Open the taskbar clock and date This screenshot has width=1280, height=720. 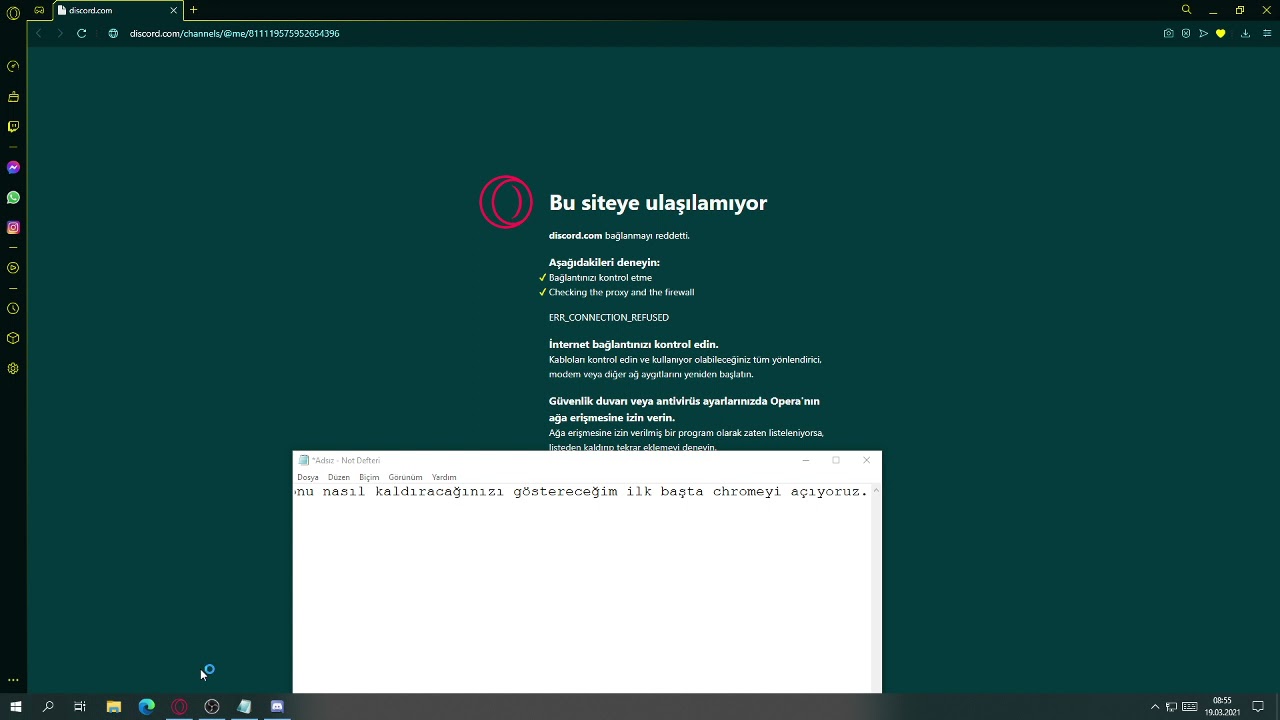[1222, 707]
